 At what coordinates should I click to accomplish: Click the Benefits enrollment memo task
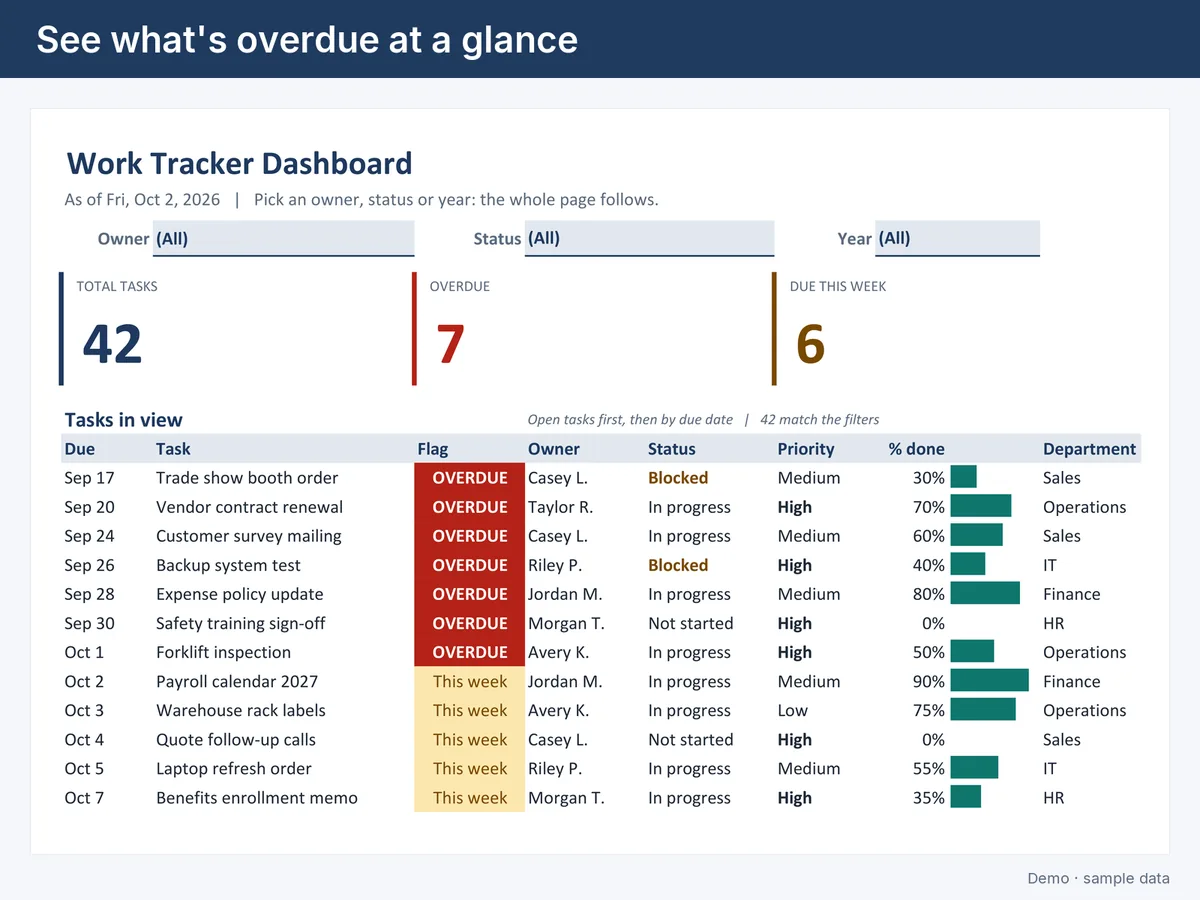[x=257, y=798]
